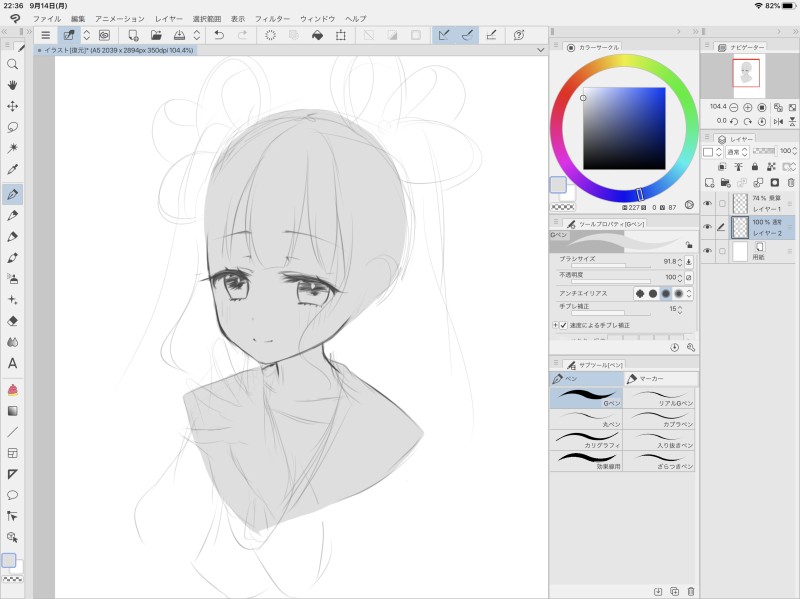Image resolution: width=800 pixels, height=599 pixels.
Task: Select the 丸ペン sub tool
Action: 586,418
